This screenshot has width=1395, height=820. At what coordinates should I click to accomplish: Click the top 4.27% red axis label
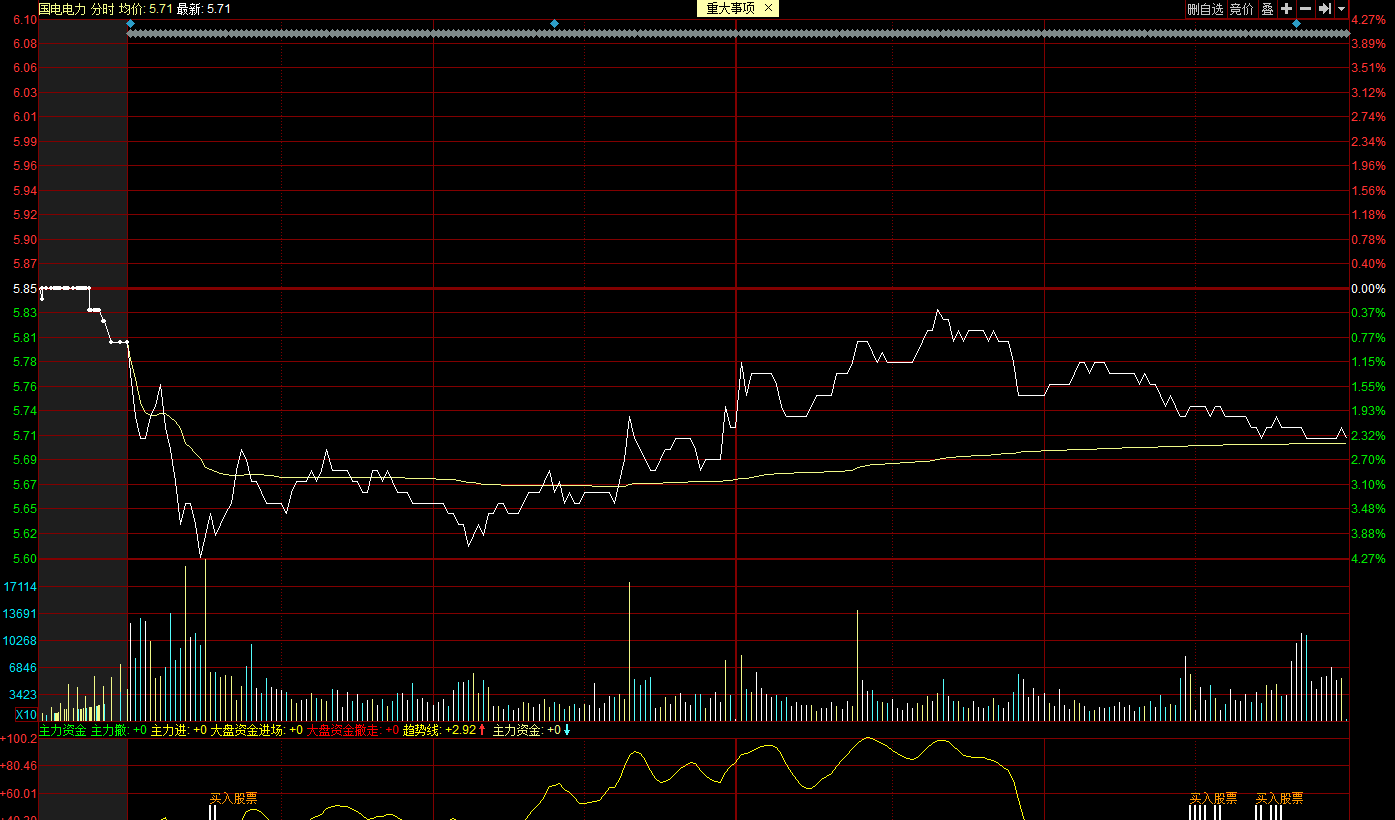tap(1368, 19)
